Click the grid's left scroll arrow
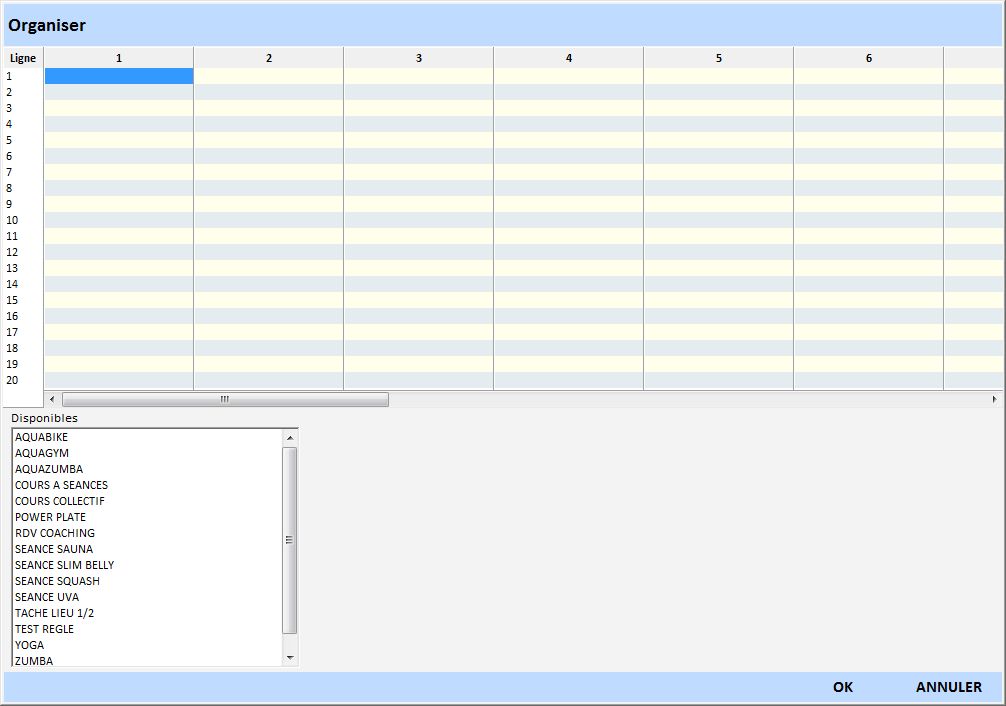Viewport: 1006px width, 706px height. click(53, 400)
